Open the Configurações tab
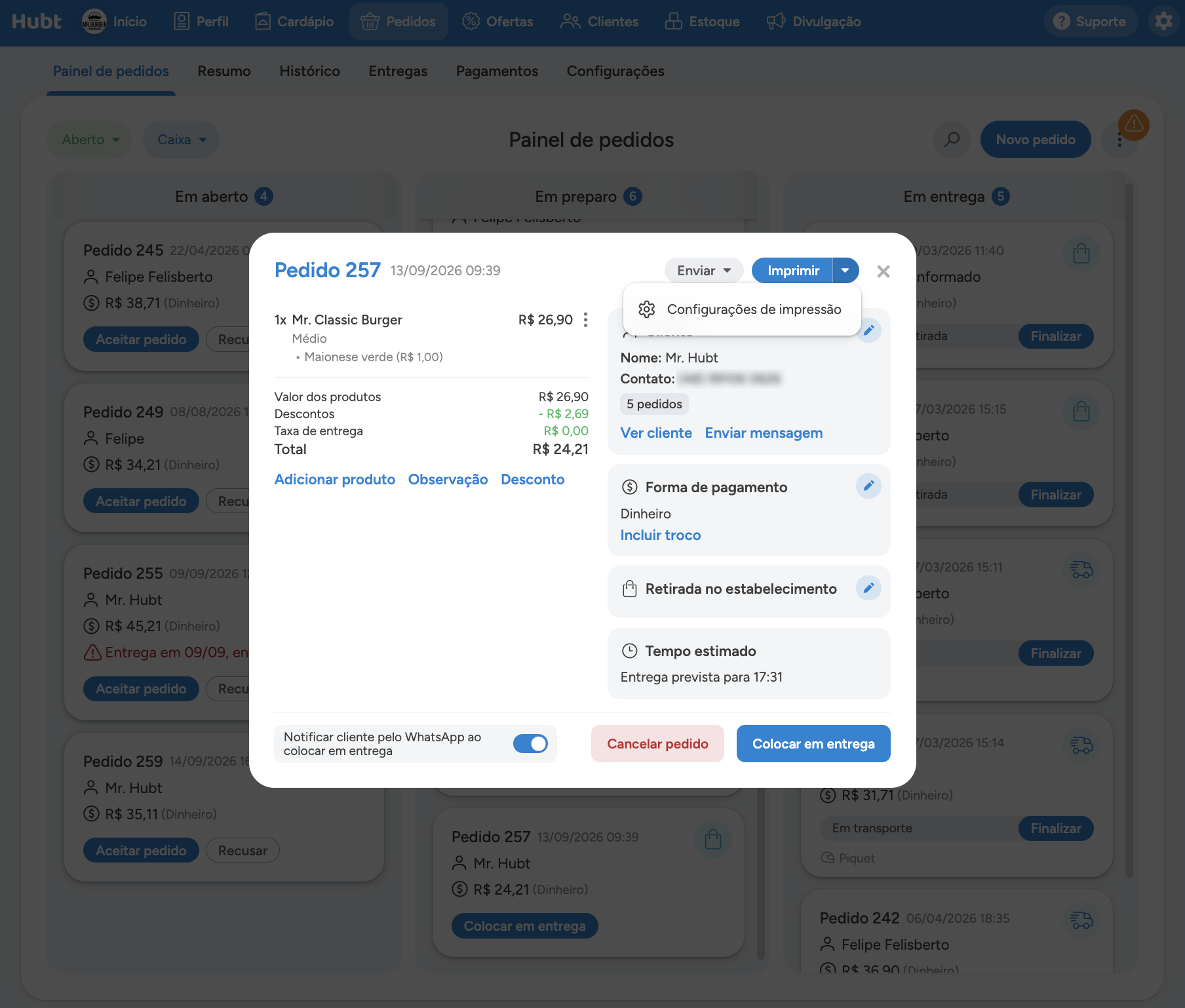 pos(615,71)
